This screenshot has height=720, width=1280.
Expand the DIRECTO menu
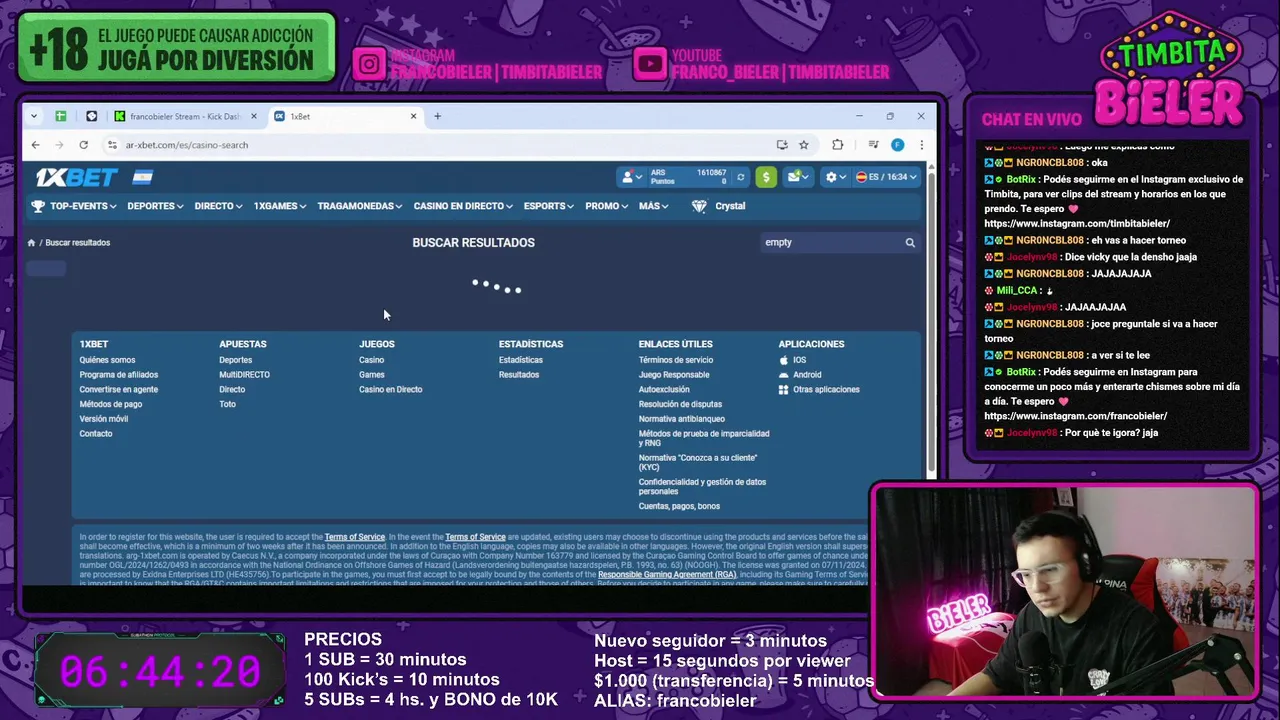(x=218, y=206)
